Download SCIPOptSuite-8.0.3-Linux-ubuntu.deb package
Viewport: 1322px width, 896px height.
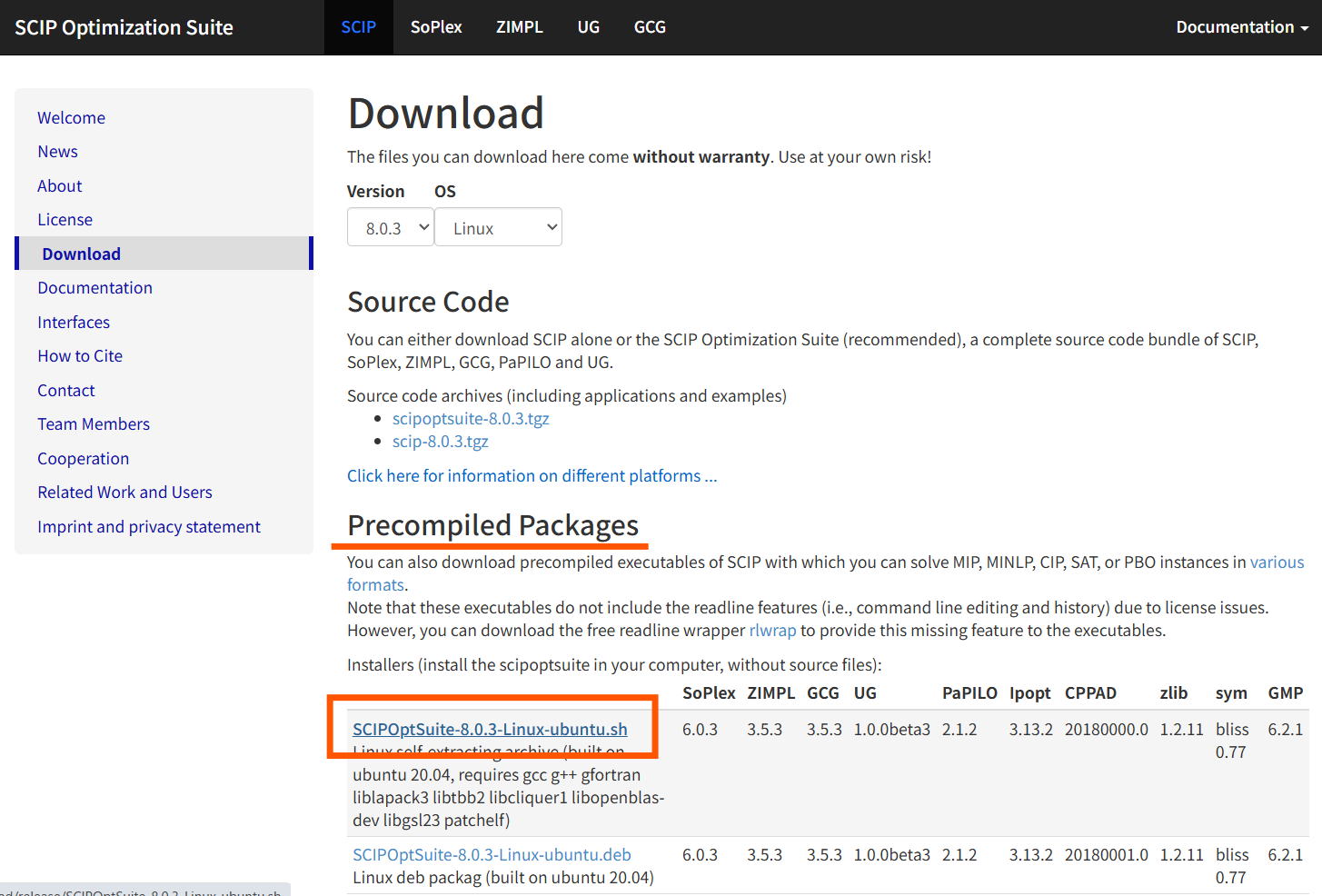coord(492,855)
